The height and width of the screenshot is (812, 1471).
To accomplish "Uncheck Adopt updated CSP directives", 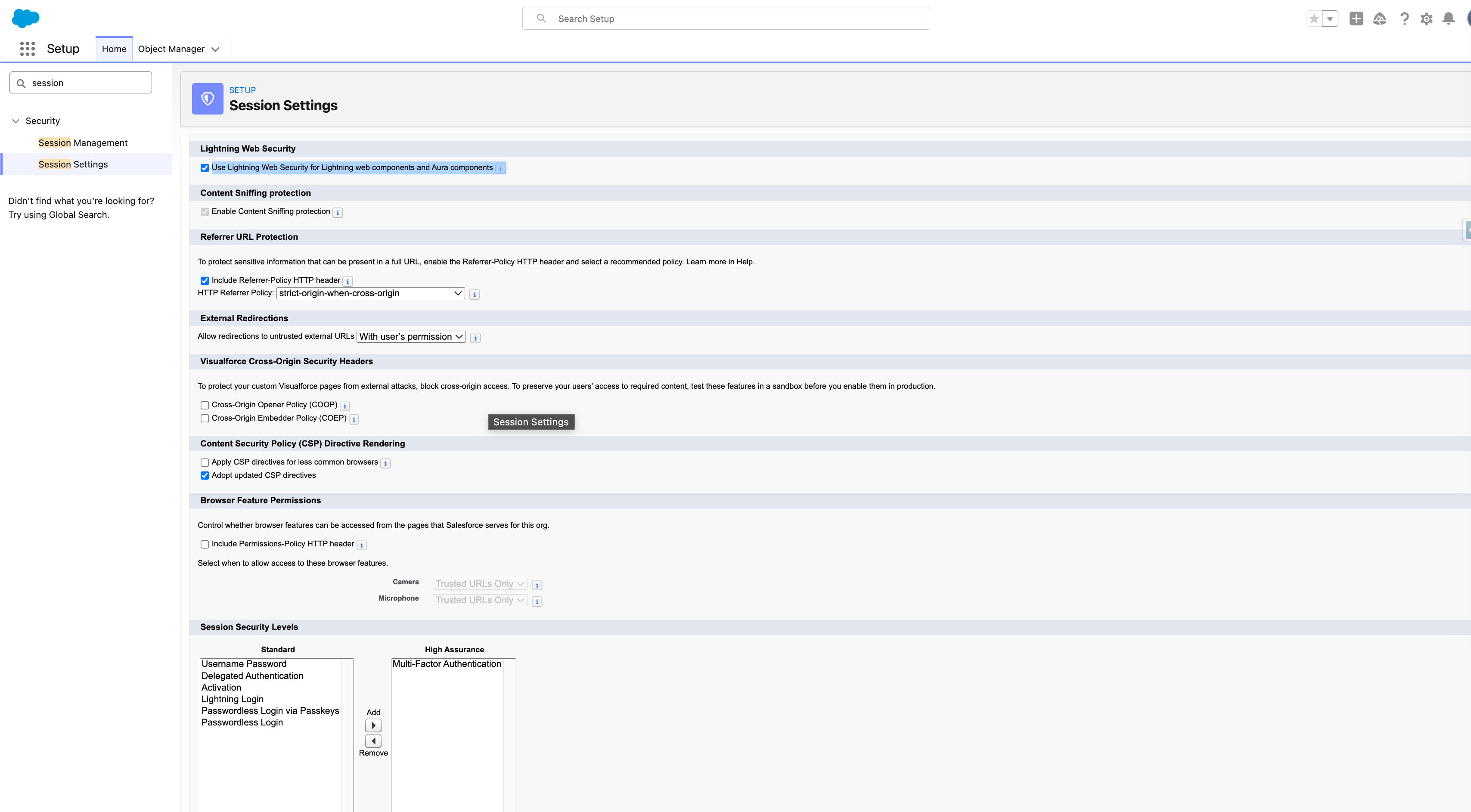I will pyautogui.click(x=205, y=476).
